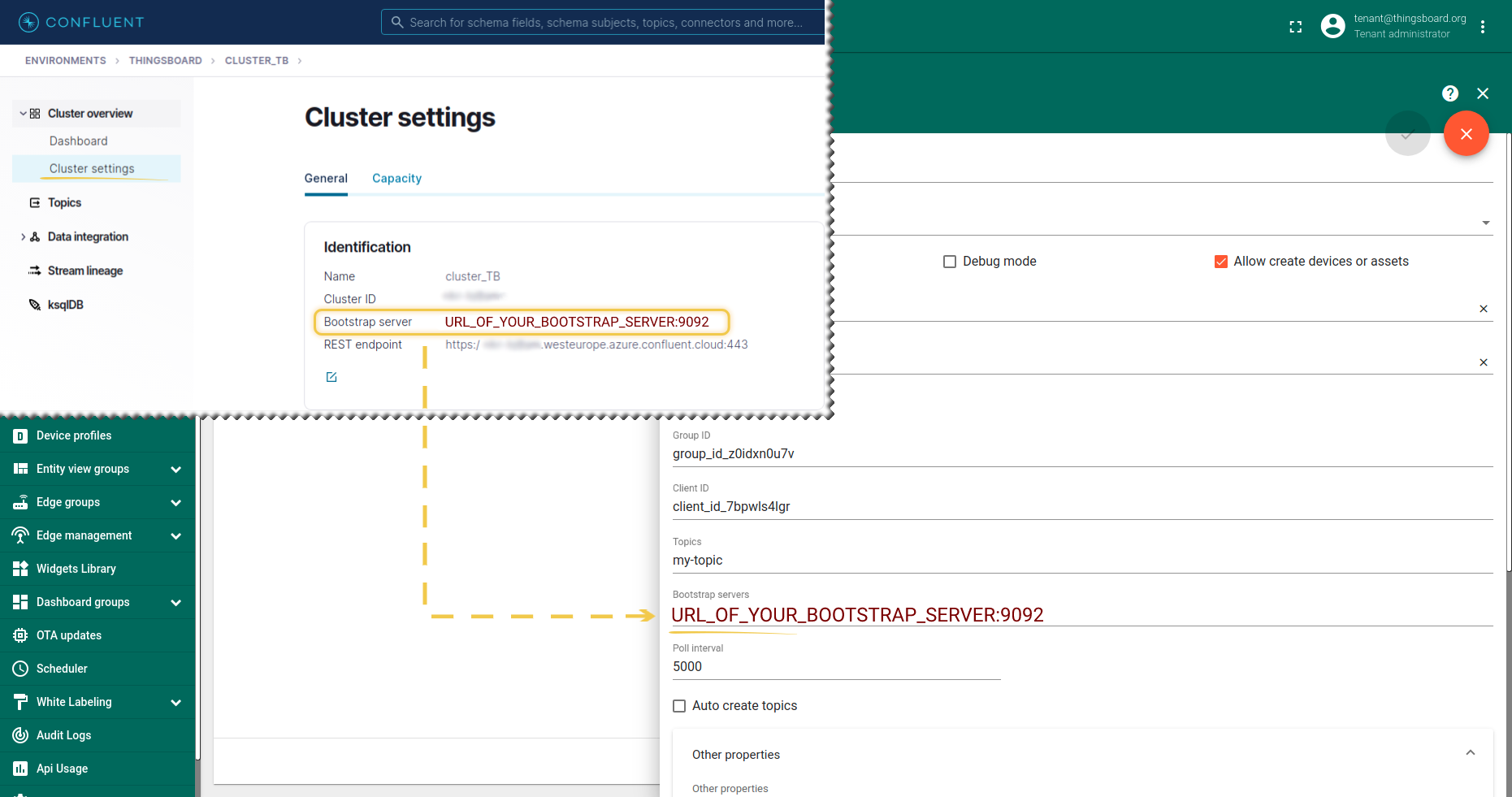Click the edit icon under REST endpoint

(x=331, y=377)
